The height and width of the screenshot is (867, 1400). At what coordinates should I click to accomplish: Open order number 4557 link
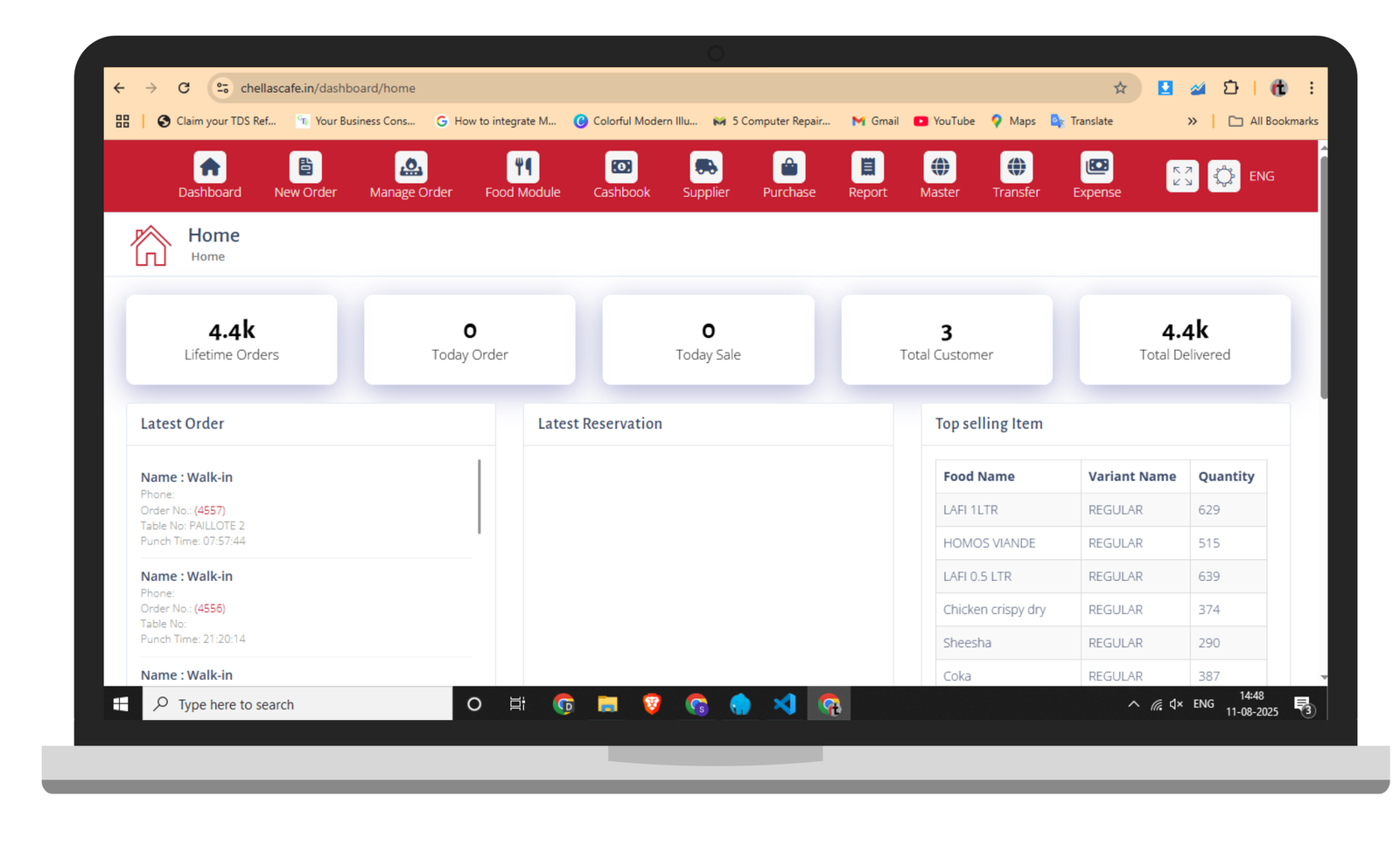(x=209, y=510)
